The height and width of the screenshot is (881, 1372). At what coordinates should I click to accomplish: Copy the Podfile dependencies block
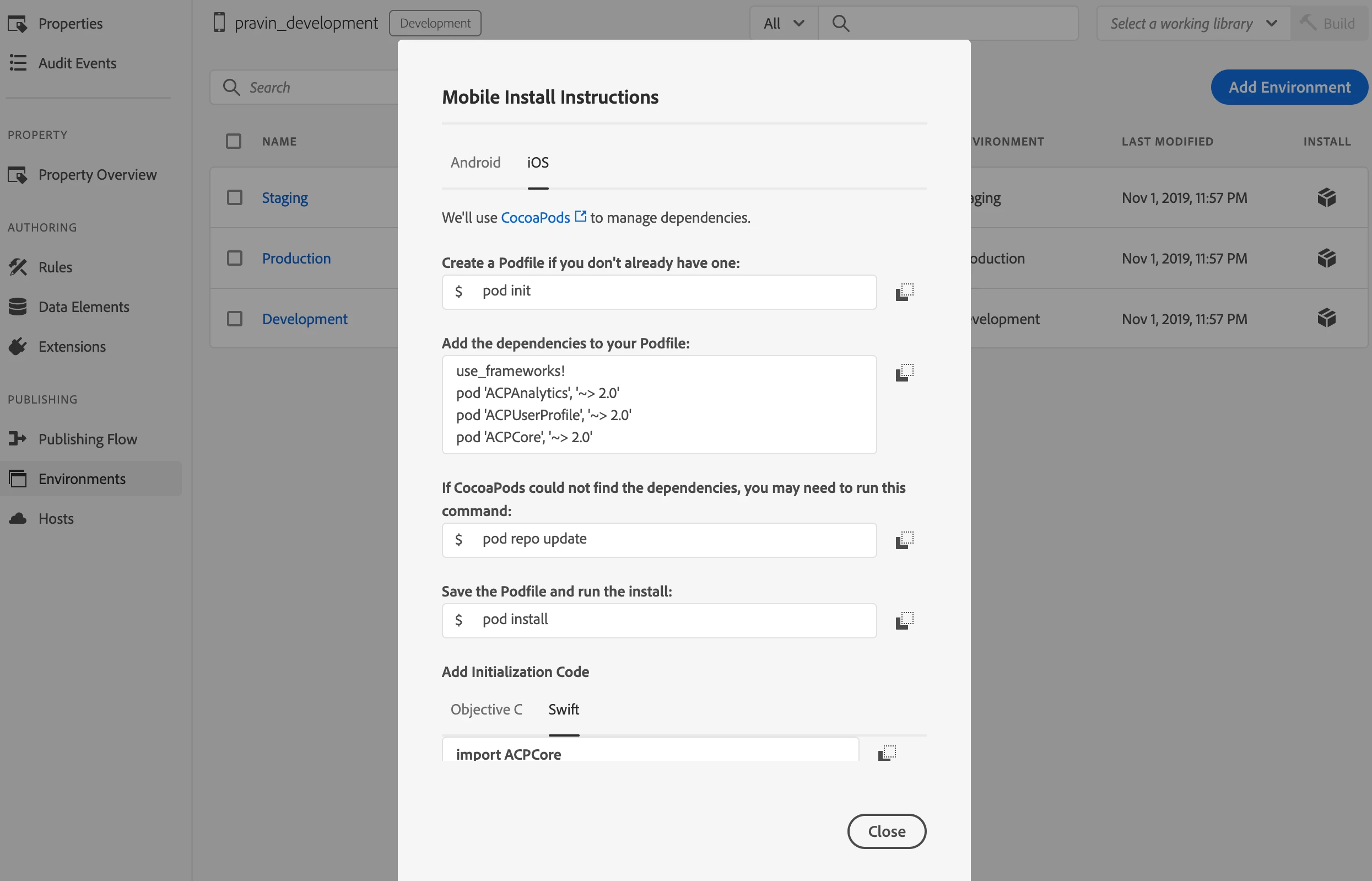tap(904, 373)
